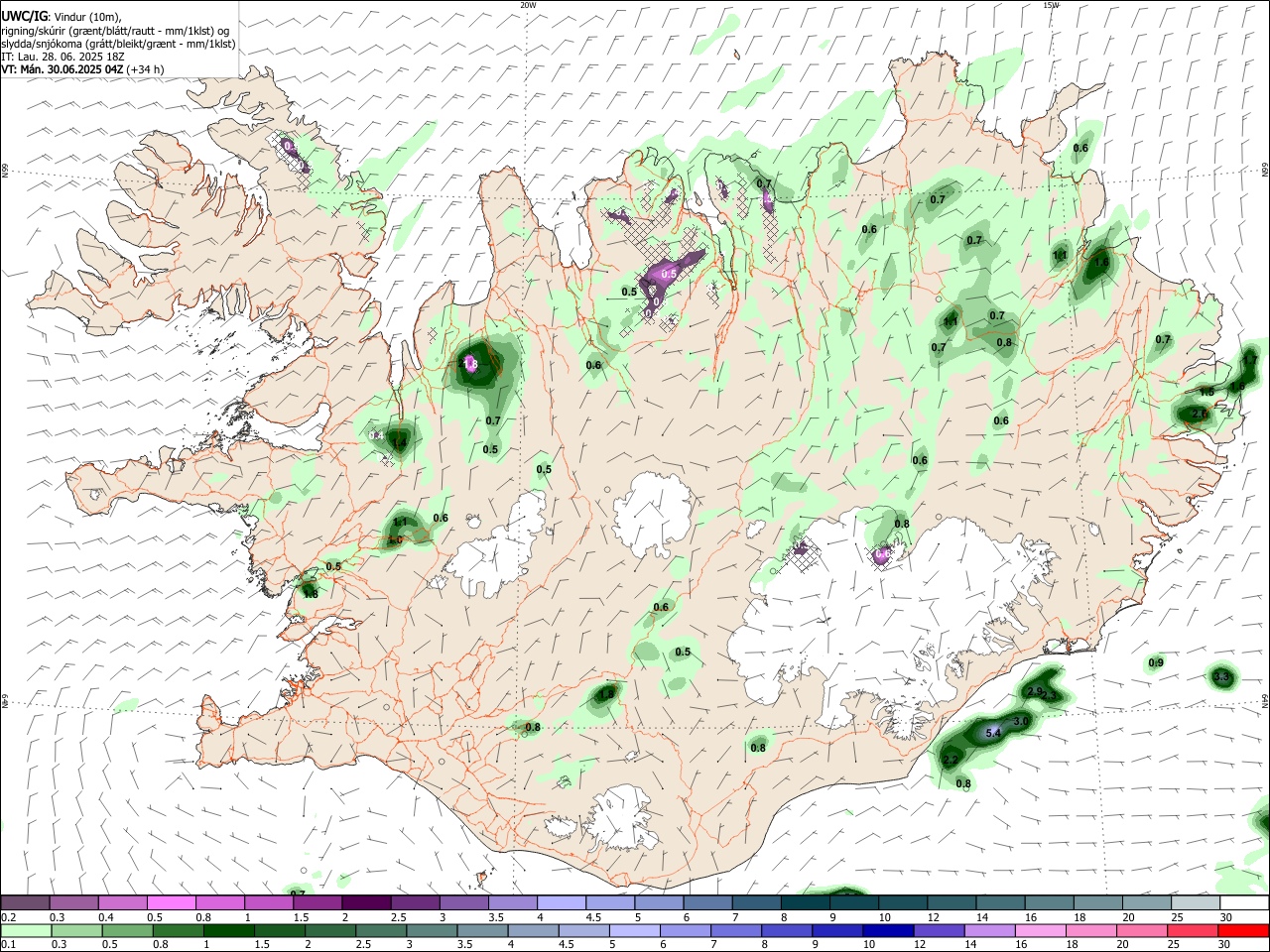1270x952 pixels.
Task: Select the 2.9 precipitation value label
Action: pyautogui.click(x=1035, y=691)
